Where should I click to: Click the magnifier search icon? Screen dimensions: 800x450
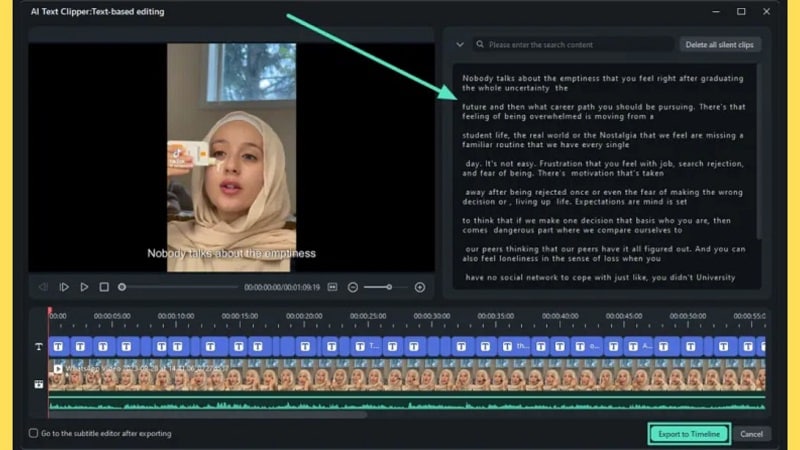pos(480,44)
